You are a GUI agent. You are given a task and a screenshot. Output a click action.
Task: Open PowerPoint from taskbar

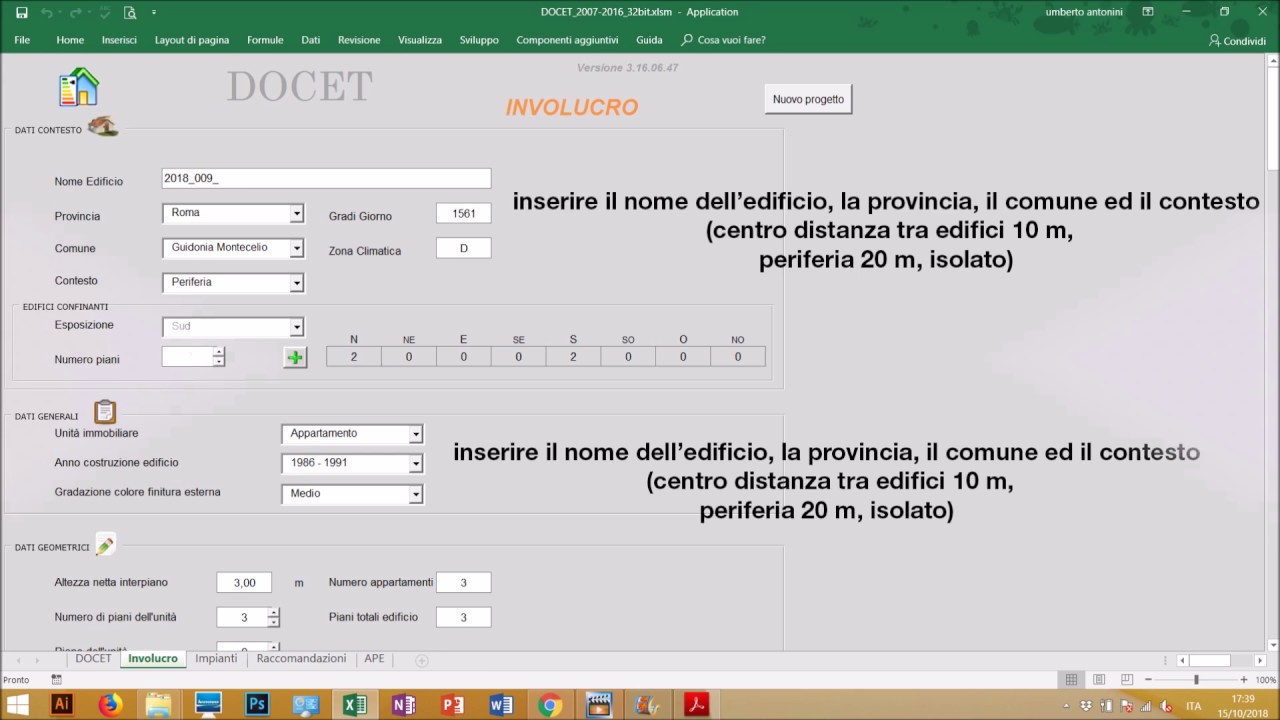click(x=453, y=704)
